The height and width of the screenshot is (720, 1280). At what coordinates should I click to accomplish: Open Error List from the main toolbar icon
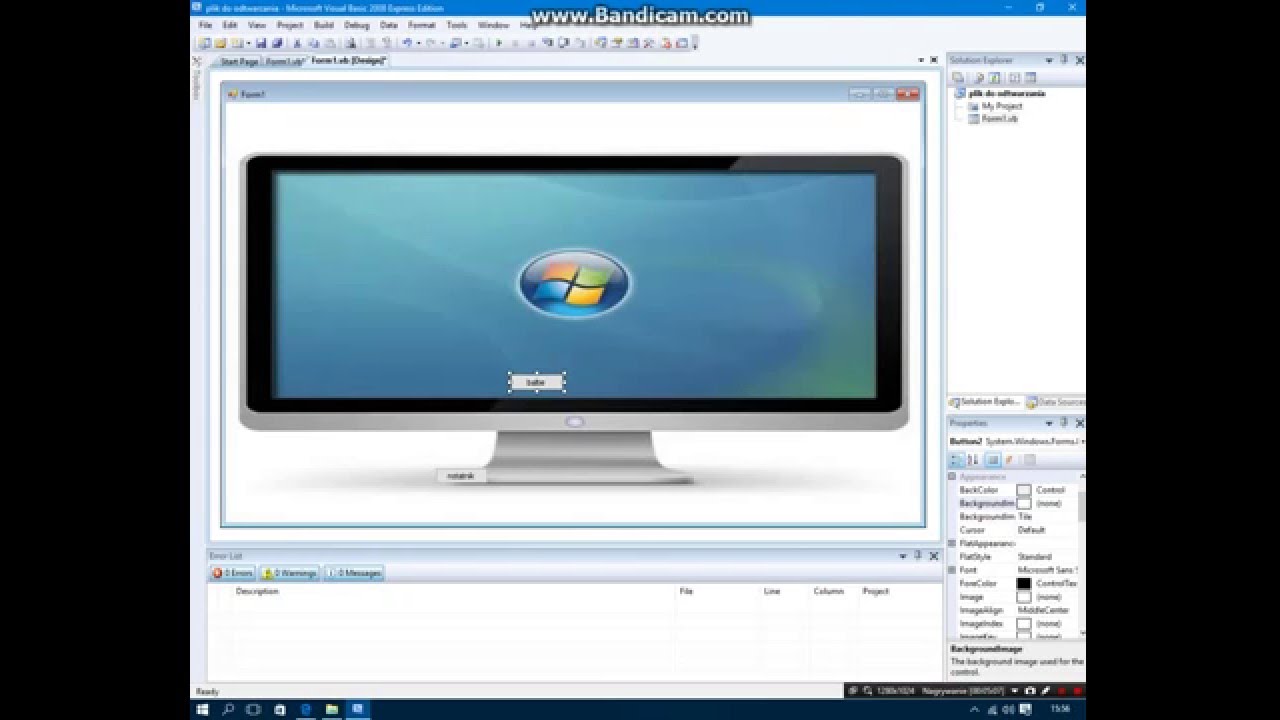point(666,43)
